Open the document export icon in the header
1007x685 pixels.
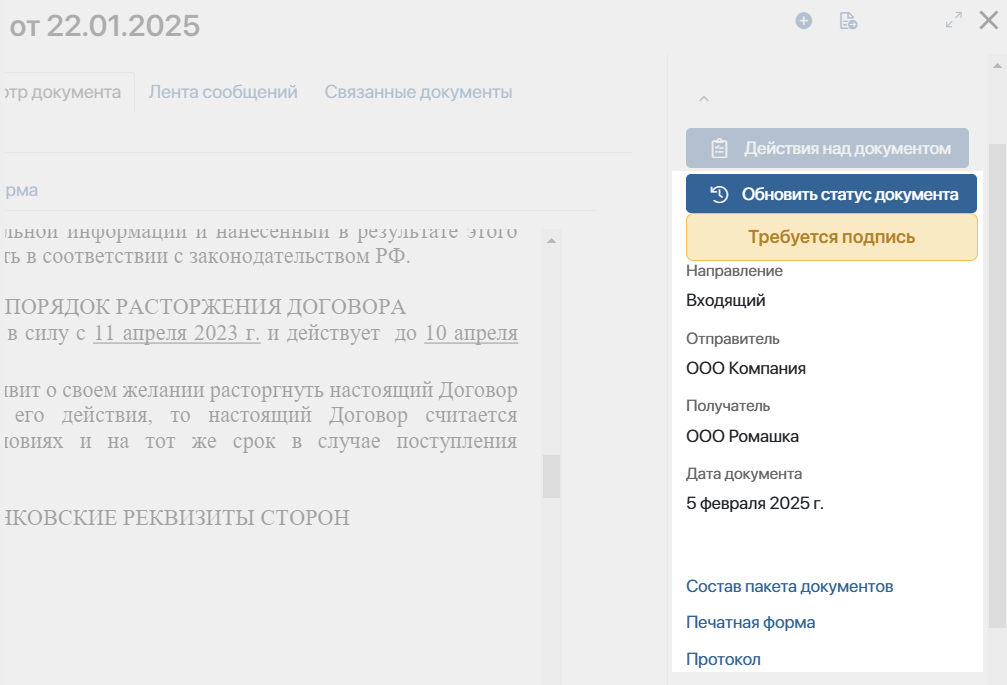pyautogui.click(x=848, y=21)
